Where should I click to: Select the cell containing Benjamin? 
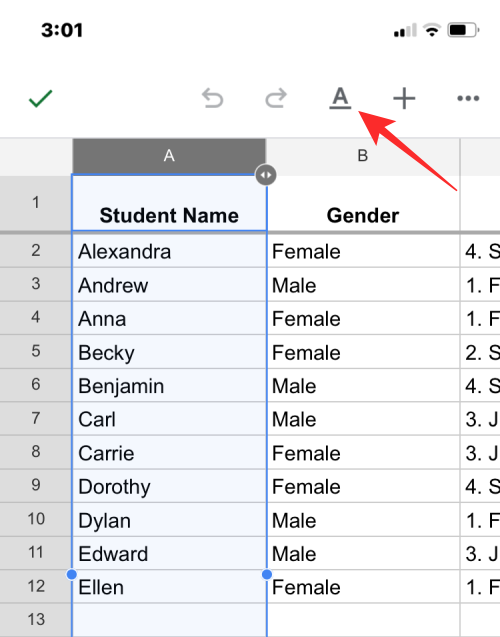click(169, 386)
